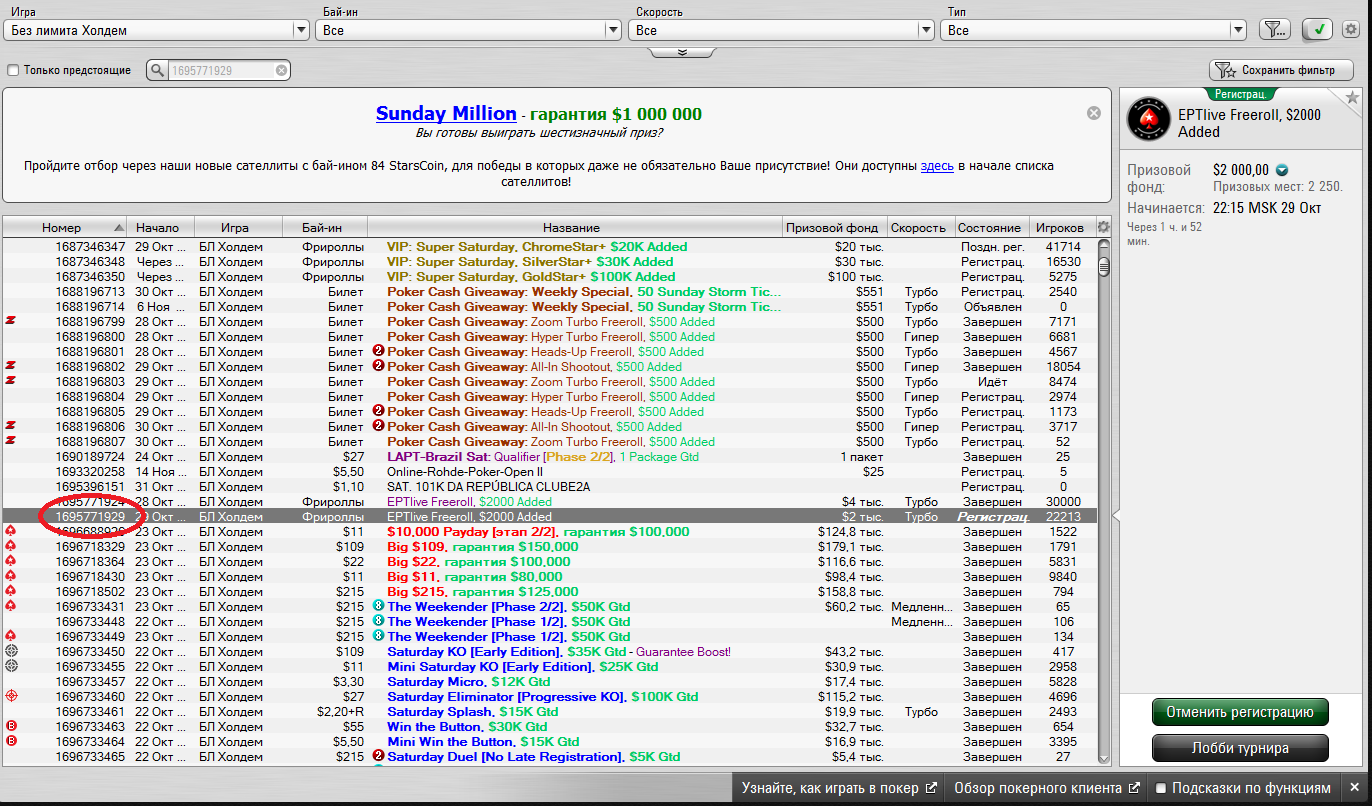The image size is (1372, 806).
Task: Expand the 'Игра' dropdown
Action: coord(300,30)
